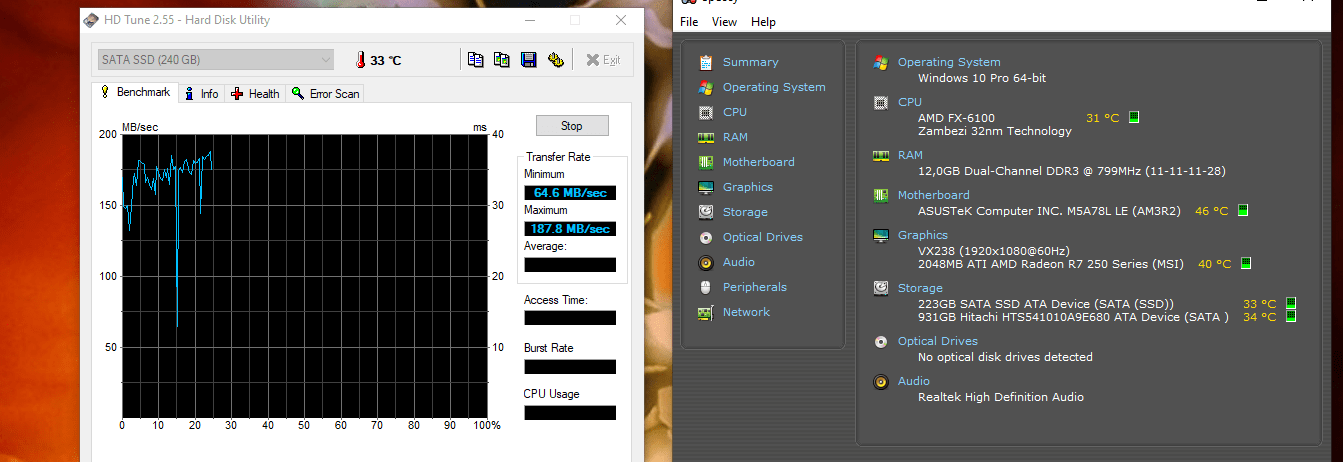Open the File menu in Speccy
Viewport: 1343px width, 462px height.
coord(689,22)
